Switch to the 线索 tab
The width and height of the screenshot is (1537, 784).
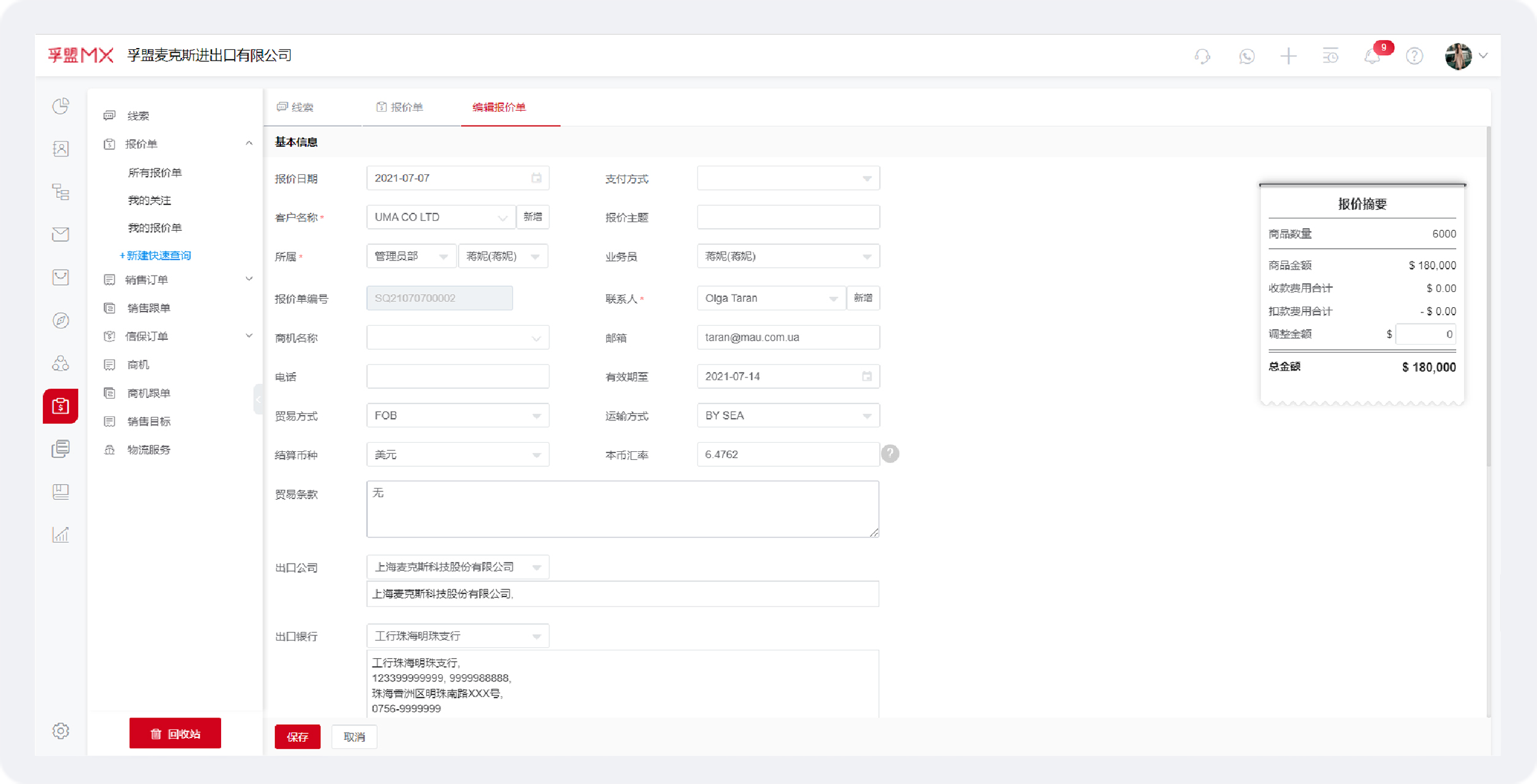click(296, 107)
